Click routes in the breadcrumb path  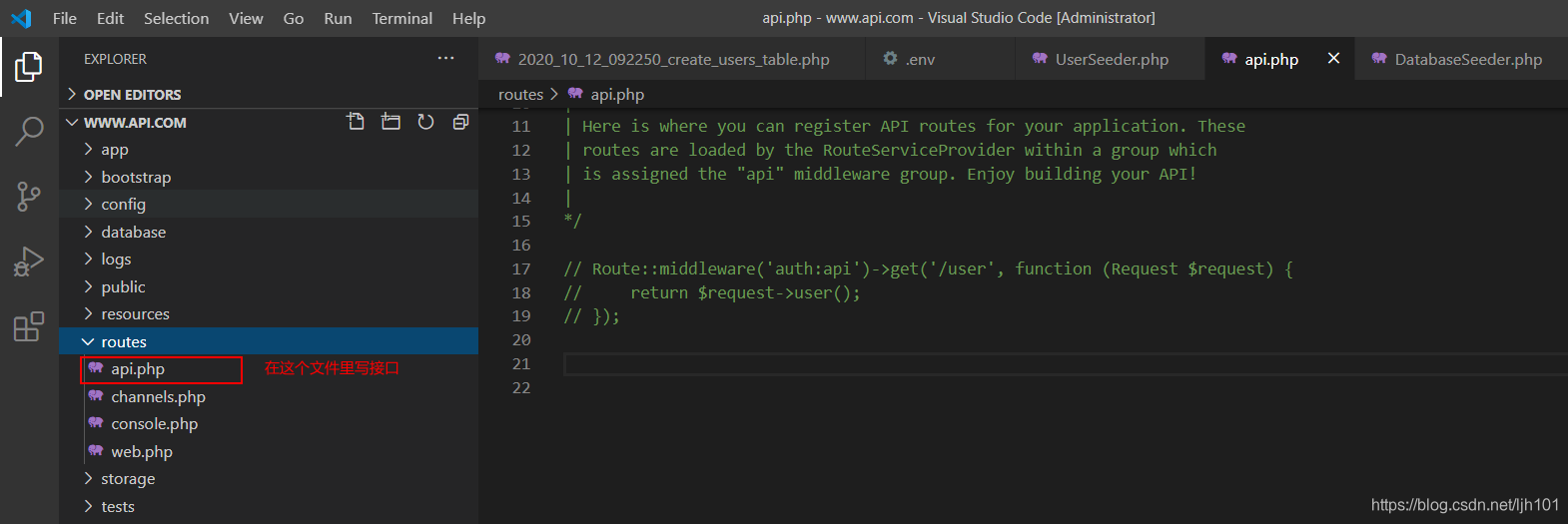520,94
